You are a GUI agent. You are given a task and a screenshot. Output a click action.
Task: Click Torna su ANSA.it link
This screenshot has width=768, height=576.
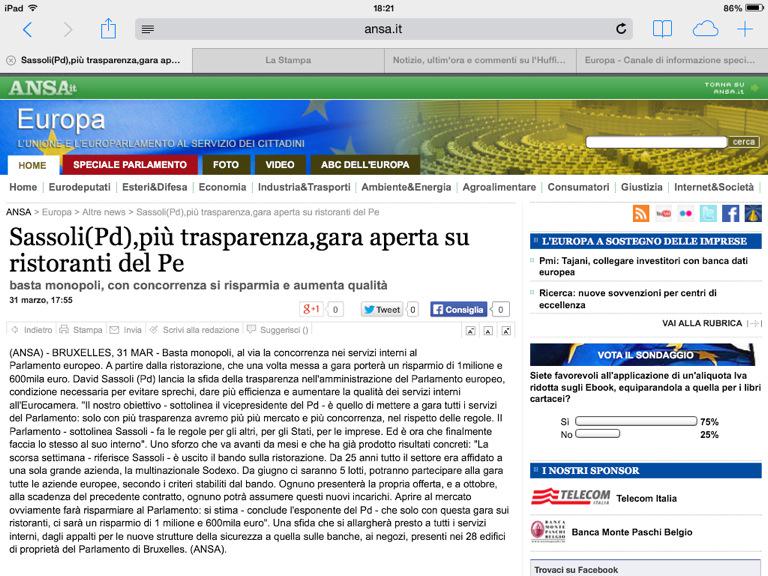pyautogui.click(x=730, y=88)
